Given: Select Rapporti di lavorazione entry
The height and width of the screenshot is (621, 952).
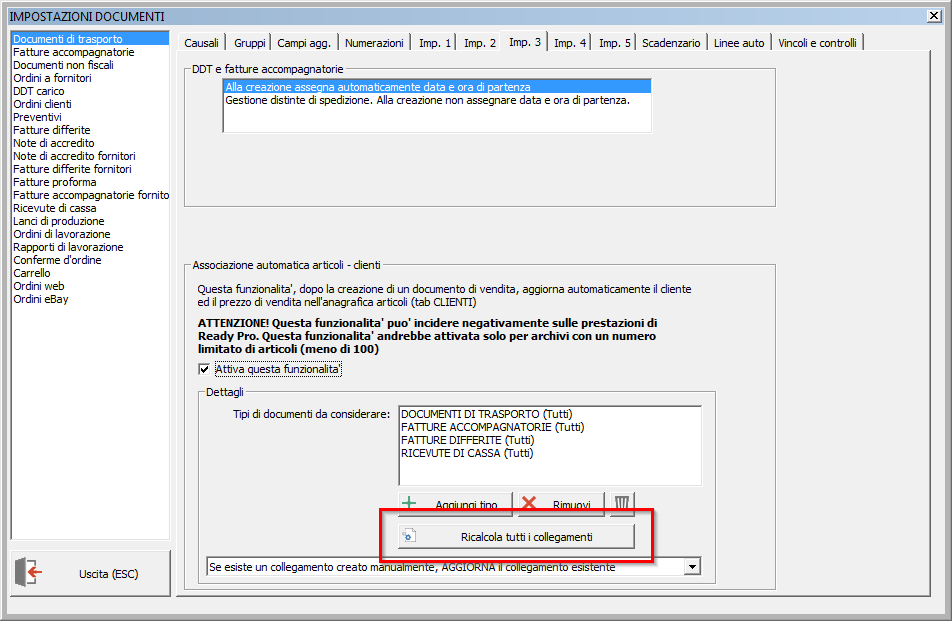Looking at the screenshot, I should point(90,247).
